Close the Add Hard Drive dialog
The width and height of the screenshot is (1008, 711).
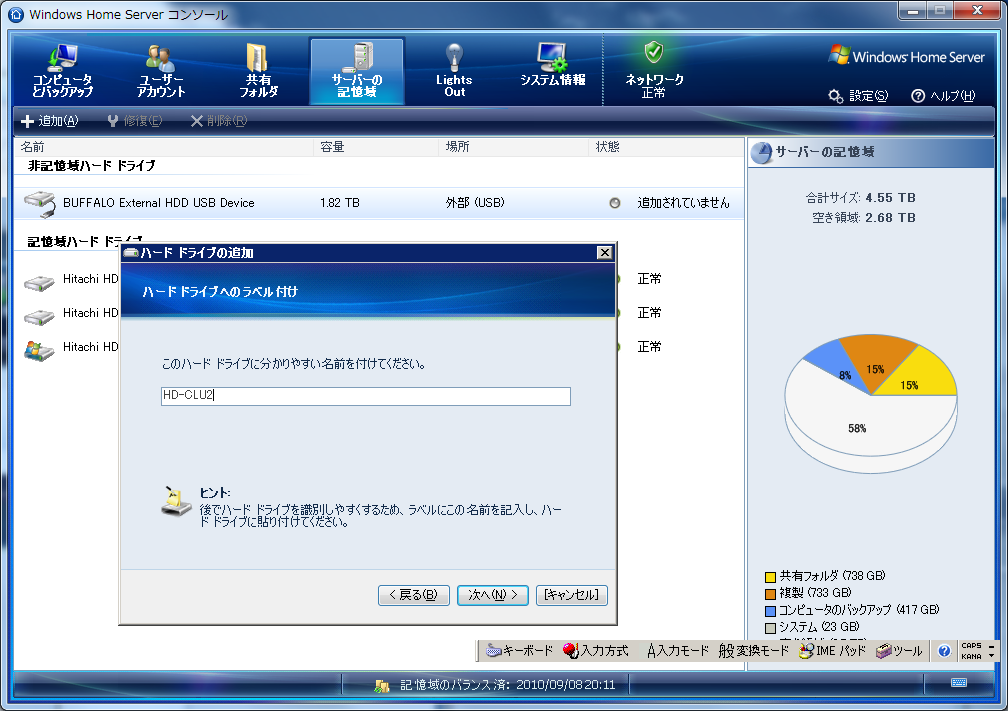[604, 253]
